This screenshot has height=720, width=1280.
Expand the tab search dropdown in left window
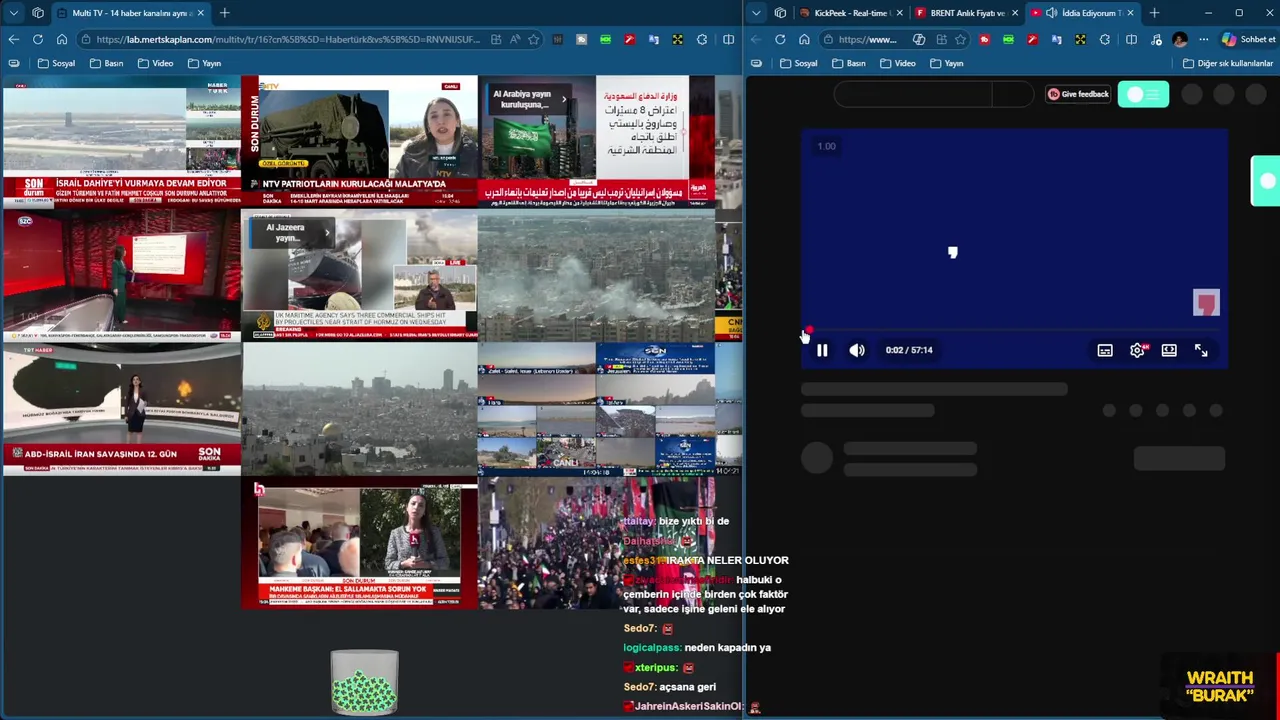point(13,13)
